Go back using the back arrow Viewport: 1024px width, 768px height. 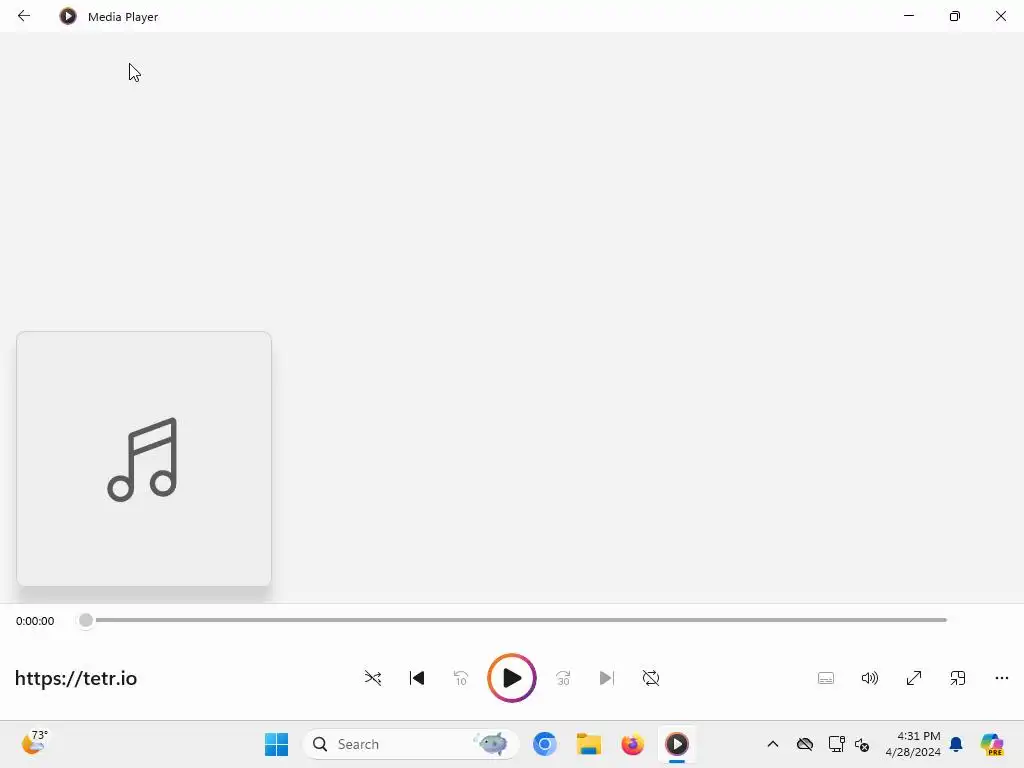pyautogui.click(x=24, y=16)
